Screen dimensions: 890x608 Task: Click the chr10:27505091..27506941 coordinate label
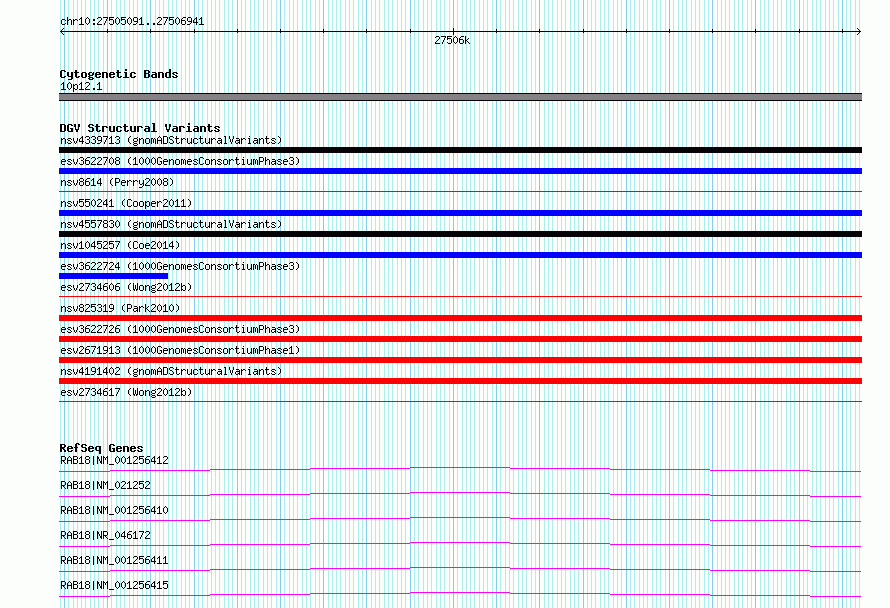click(x=132, y=21)
